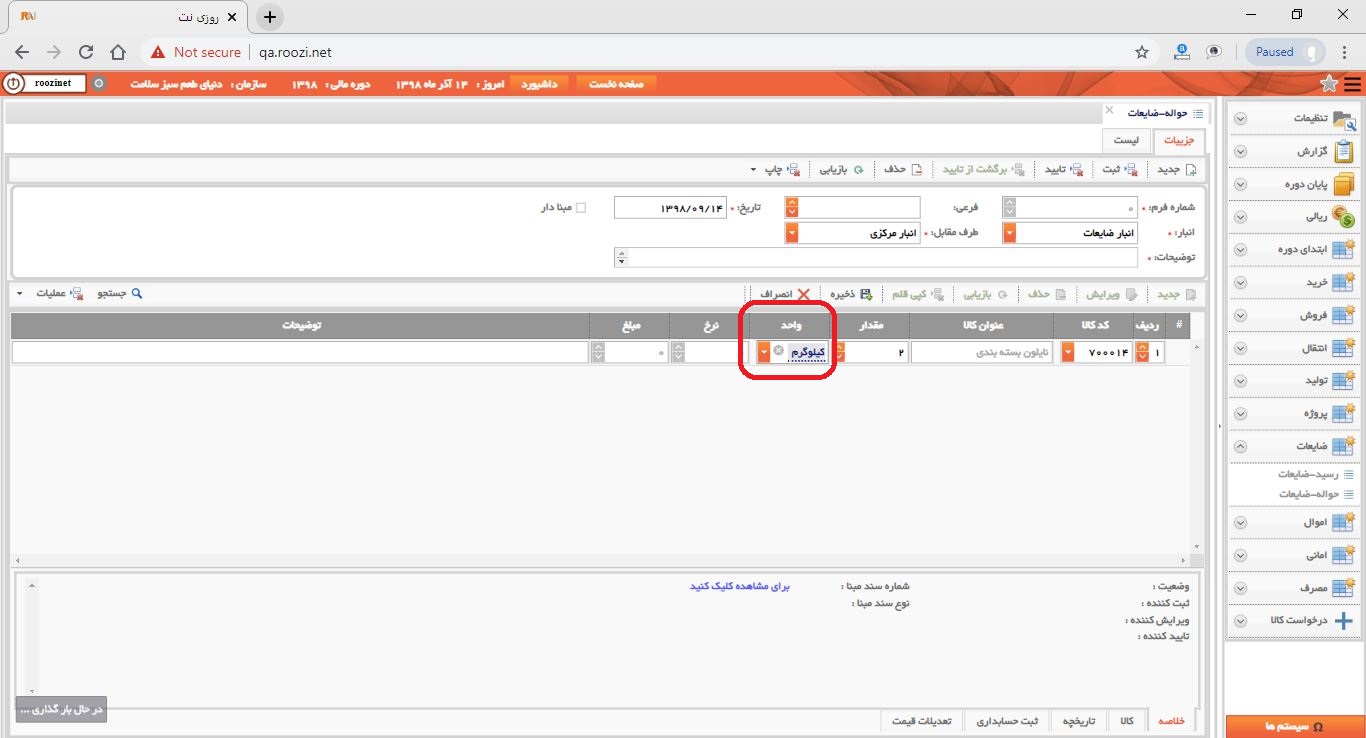Click the browser reload button
Screen dimensions: 1366x738
coord(86,52)
